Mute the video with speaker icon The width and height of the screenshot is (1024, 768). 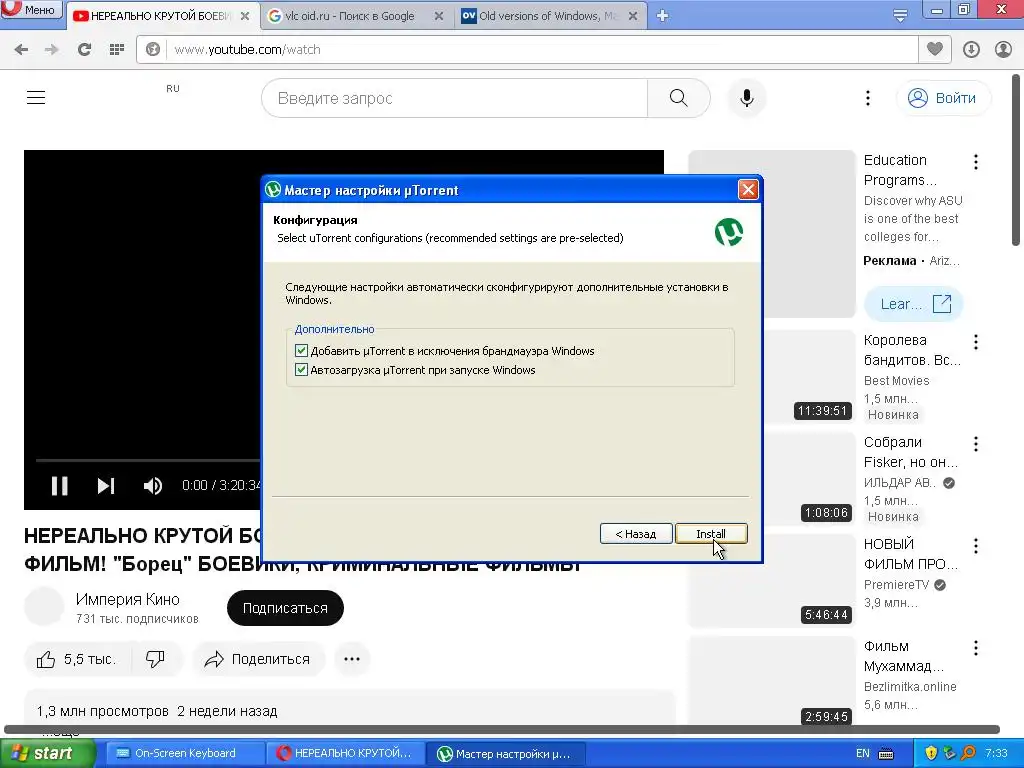click(x=153, y=486)
